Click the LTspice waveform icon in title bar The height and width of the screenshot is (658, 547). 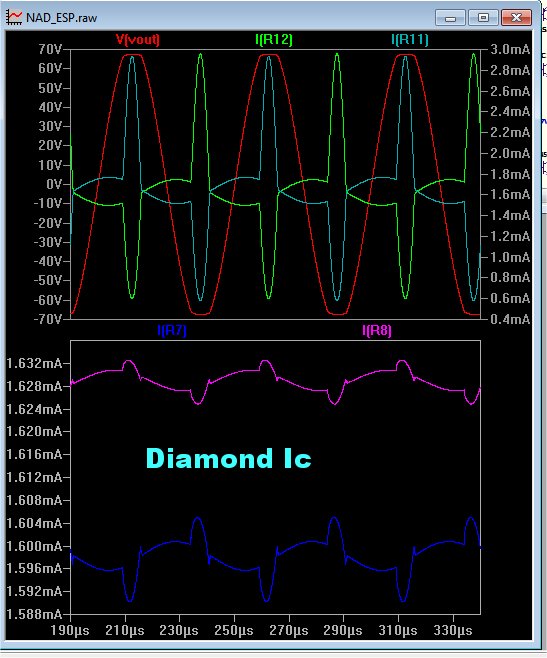[14, 18]
